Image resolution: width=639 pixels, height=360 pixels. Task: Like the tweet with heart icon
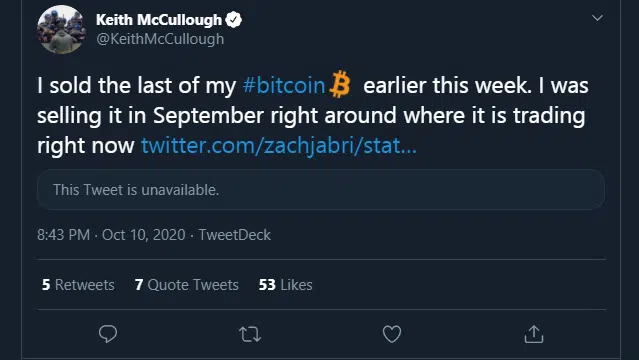[x=392, y=334]
